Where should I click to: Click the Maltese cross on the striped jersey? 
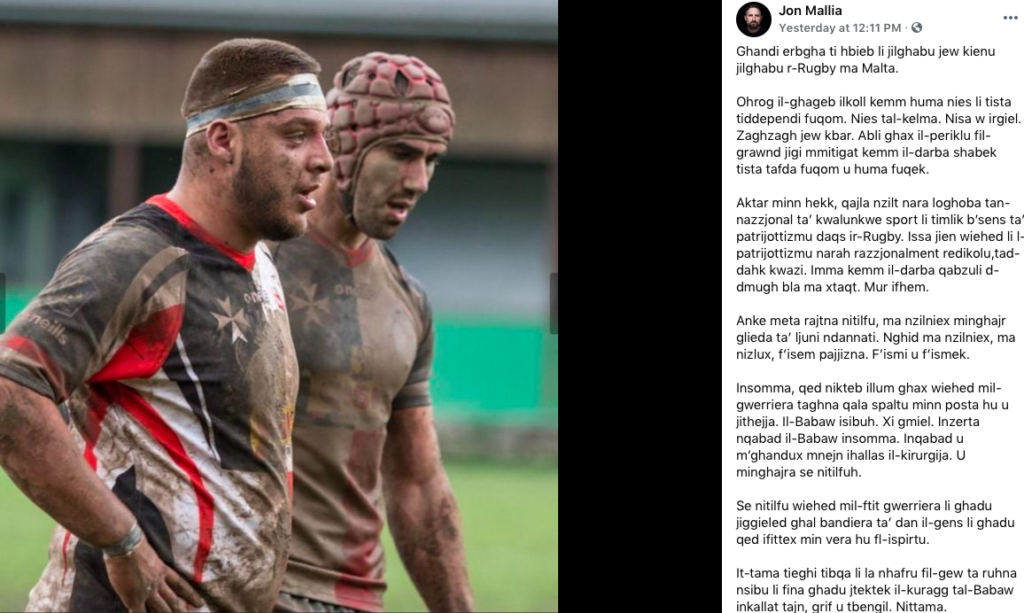tap(232, 318)
